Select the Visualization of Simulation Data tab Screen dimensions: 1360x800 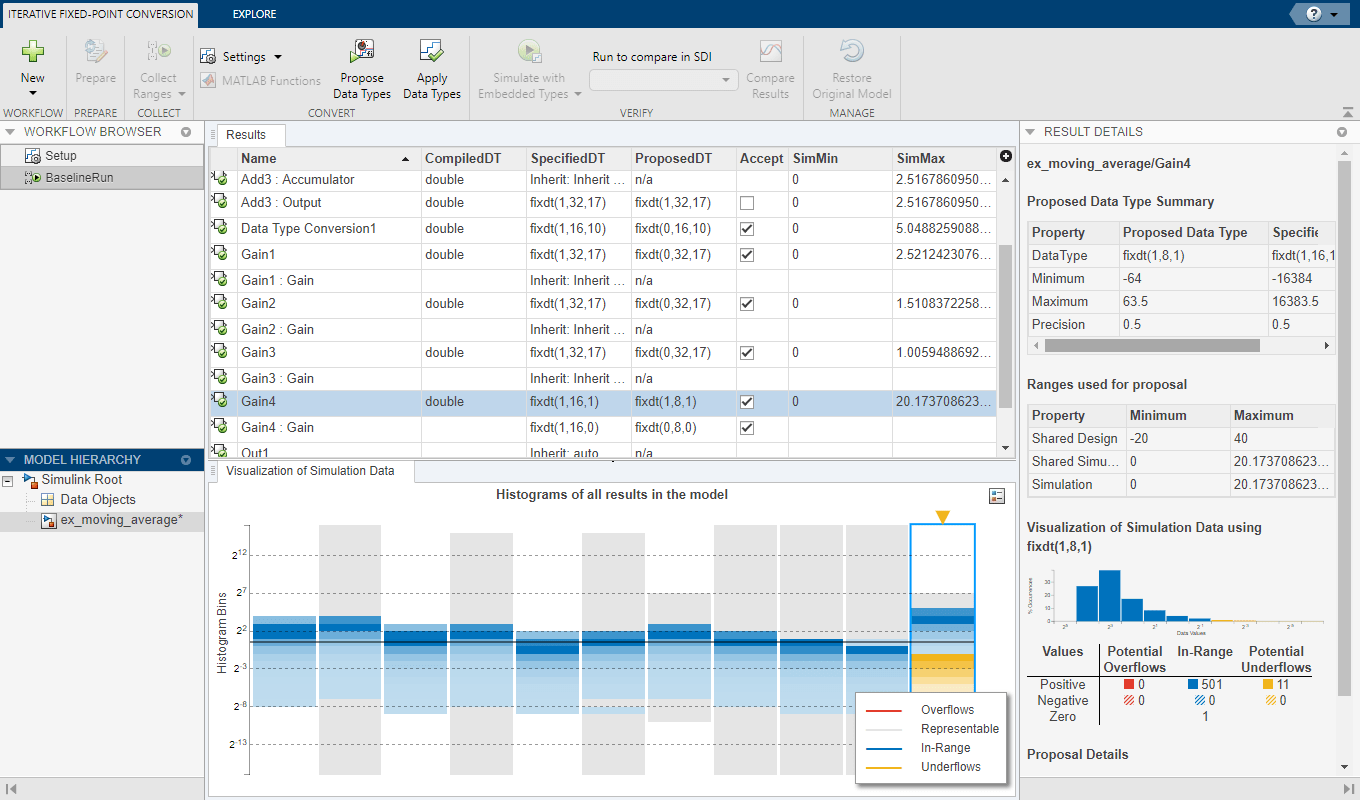tap(310, 471)
